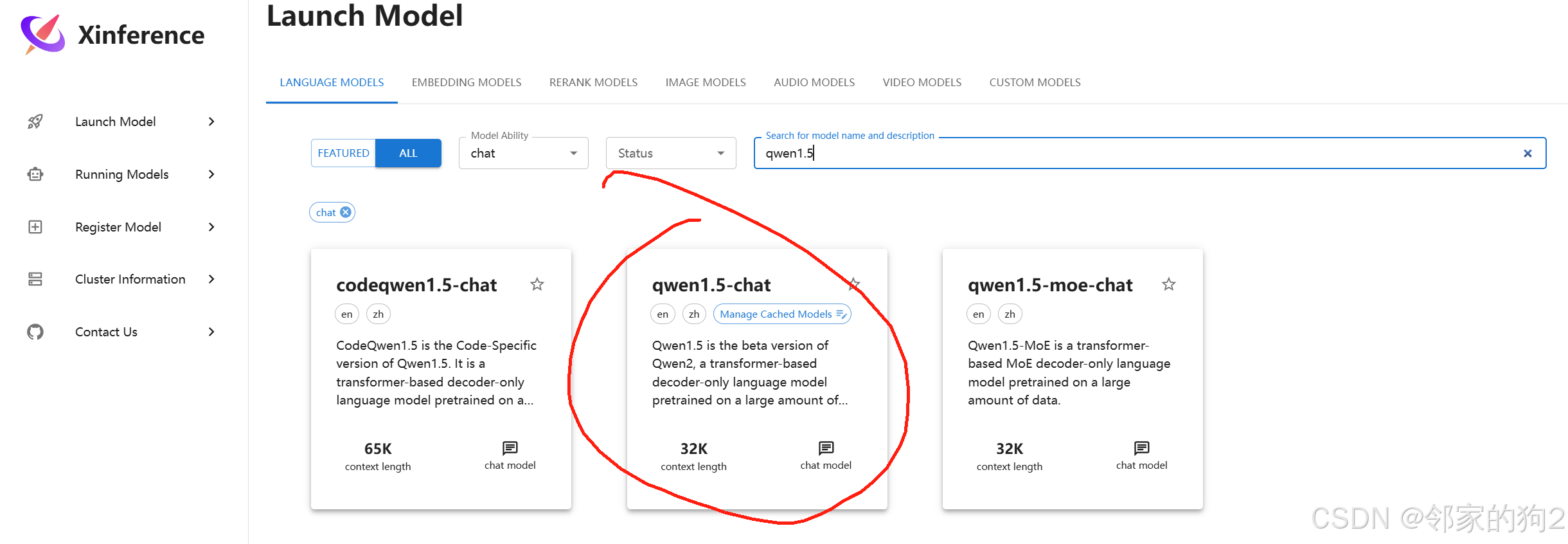This screenshot has height=544, width=1568.
Task: Click the 65K context length value
Action: pyautogui.click(x=378, y=449)
